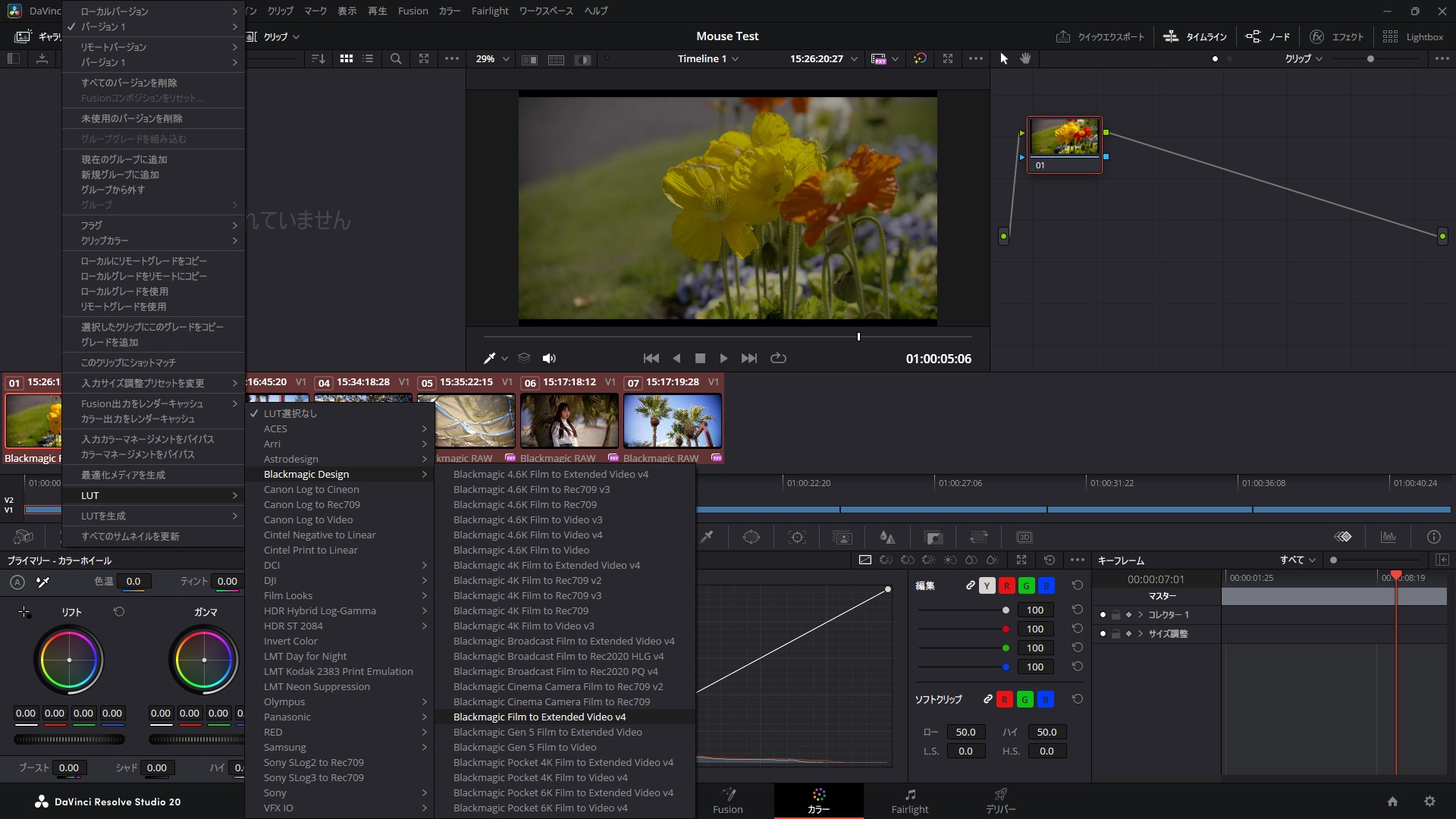Click the クイックエクスポート button
Screen dimensions: 1456x819
1100,36
